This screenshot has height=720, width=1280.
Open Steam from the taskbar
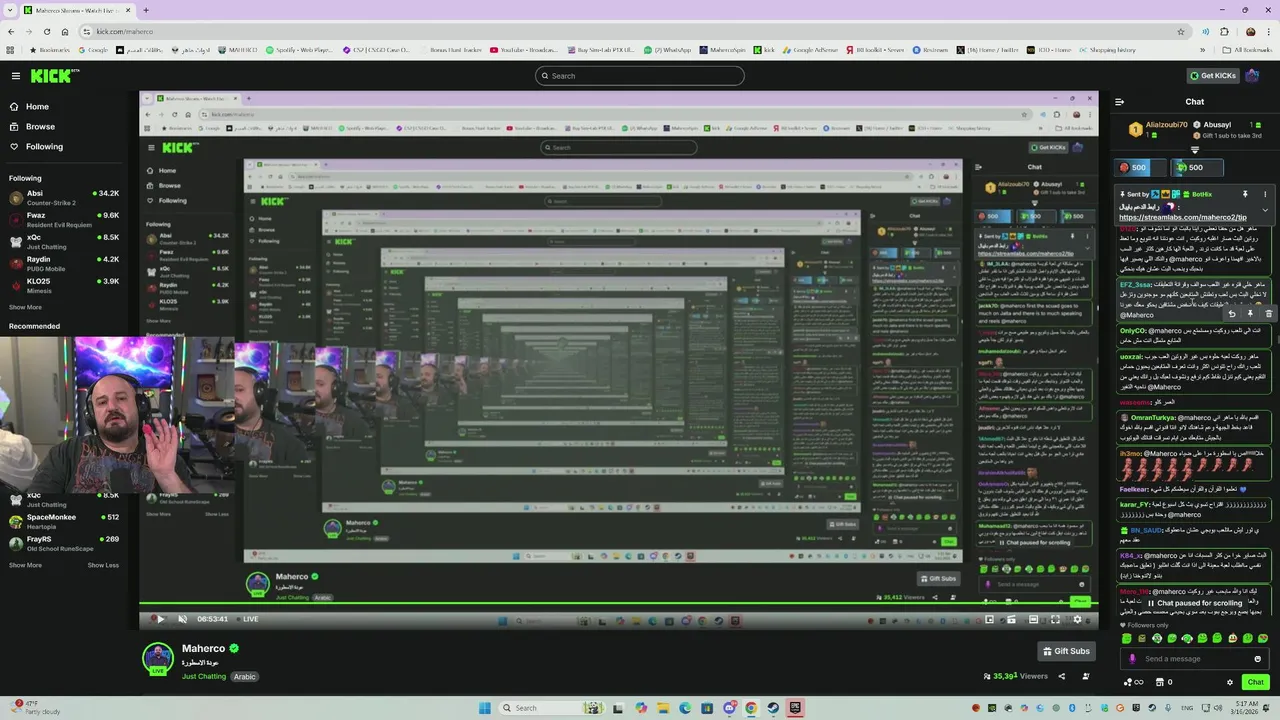773,708
